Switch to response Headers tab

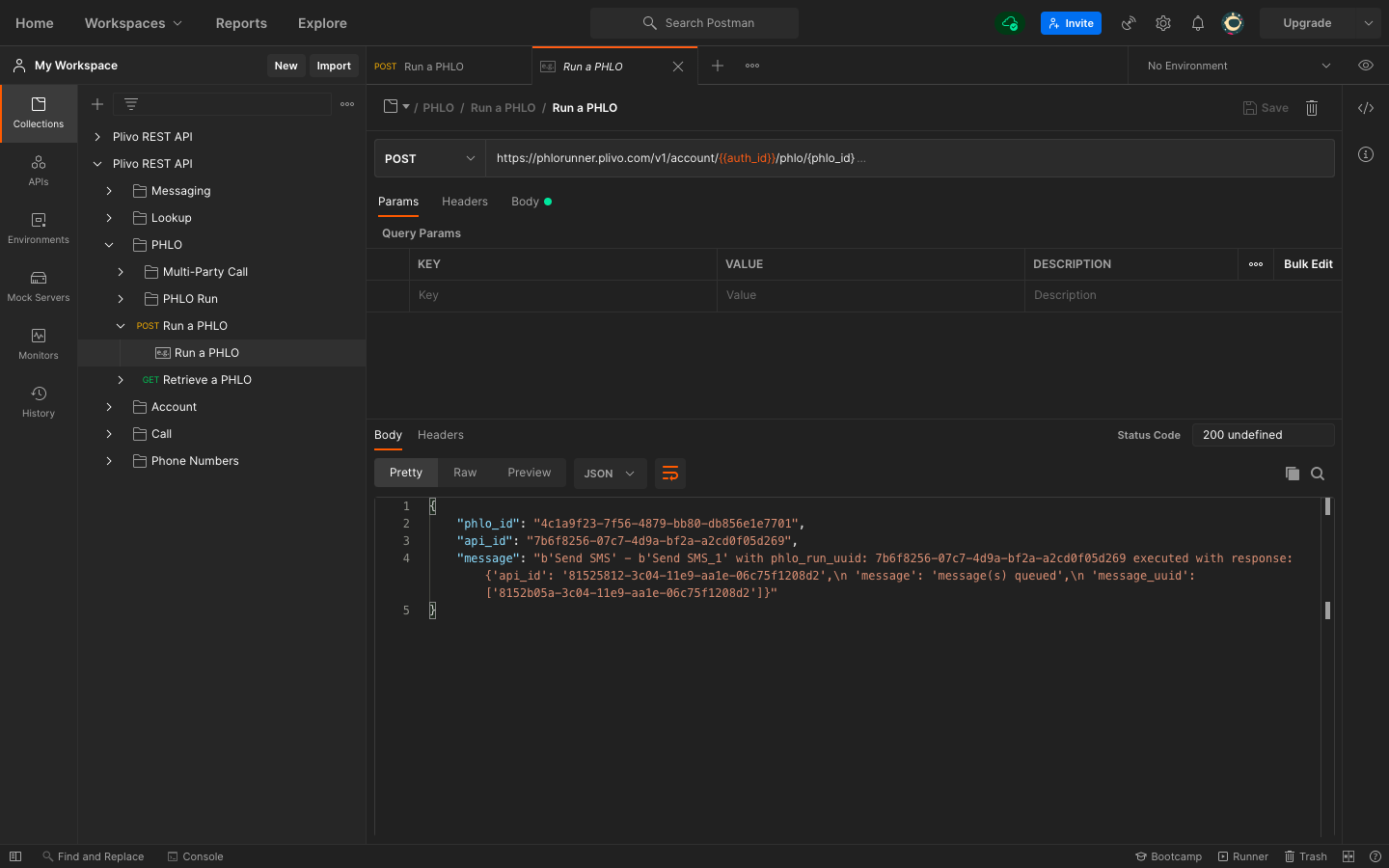click(441, 435)
